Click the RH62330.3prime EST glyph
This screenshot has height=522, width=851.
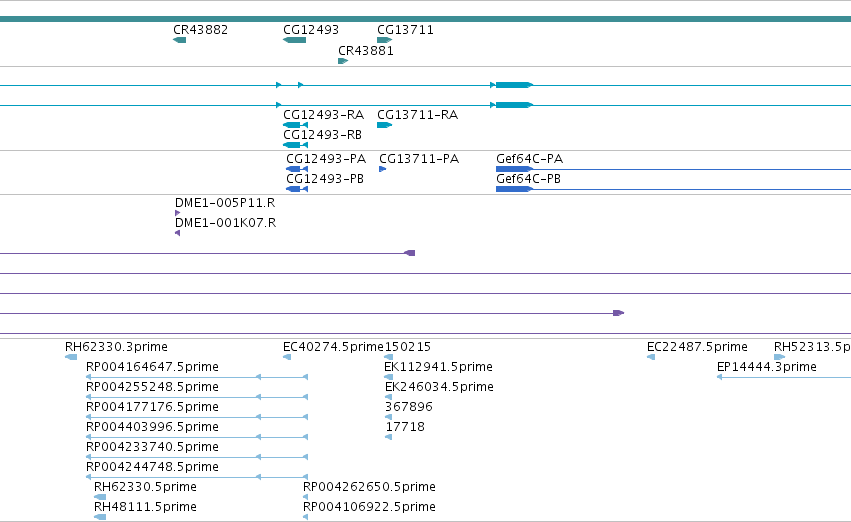pyautogui.click(x=71, y=357)
